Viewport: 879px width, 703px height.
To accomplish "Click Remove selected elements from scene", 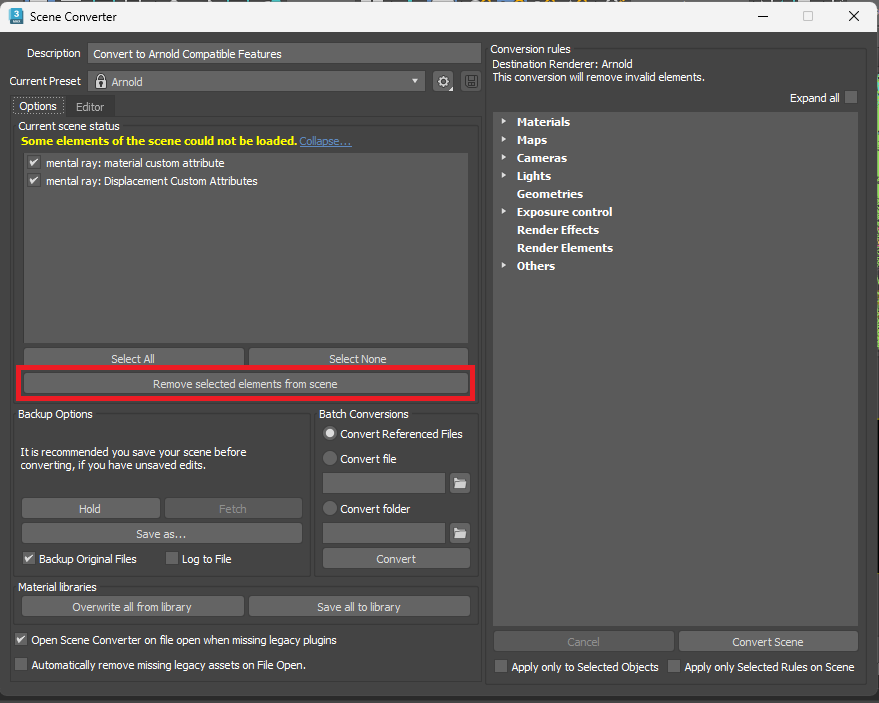I will (x=245, y=383).
